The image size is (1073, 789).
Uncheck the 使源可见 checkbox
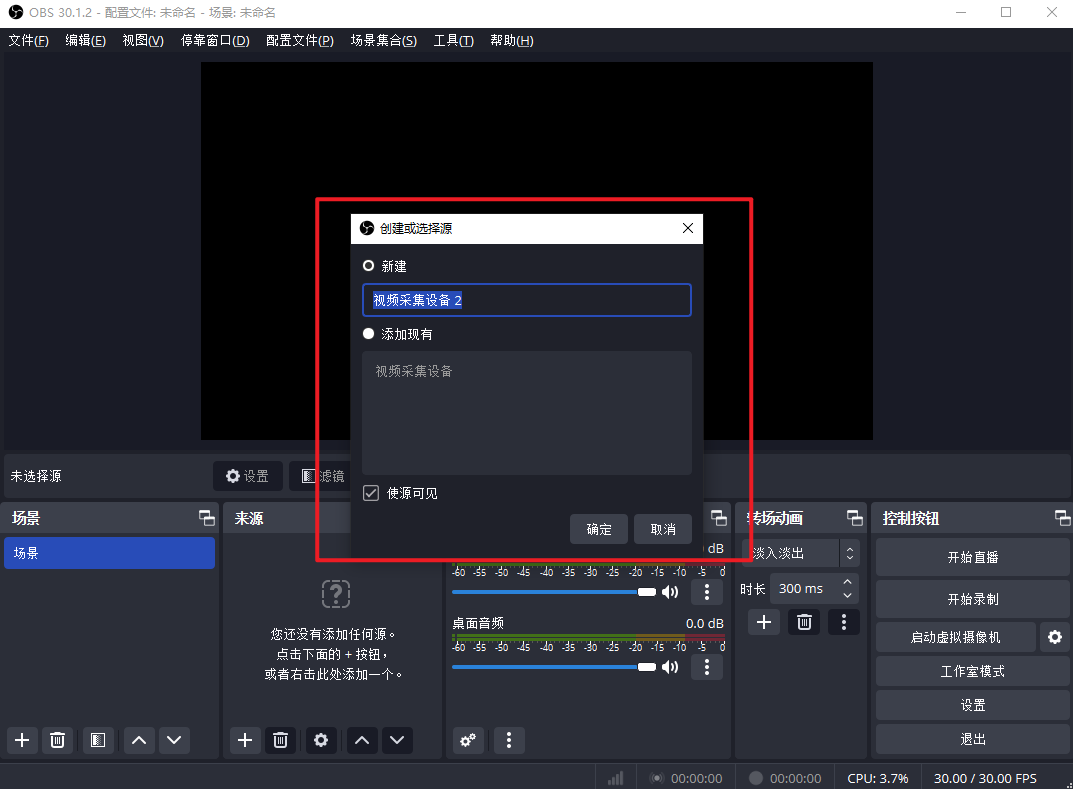tap(371, 493)
